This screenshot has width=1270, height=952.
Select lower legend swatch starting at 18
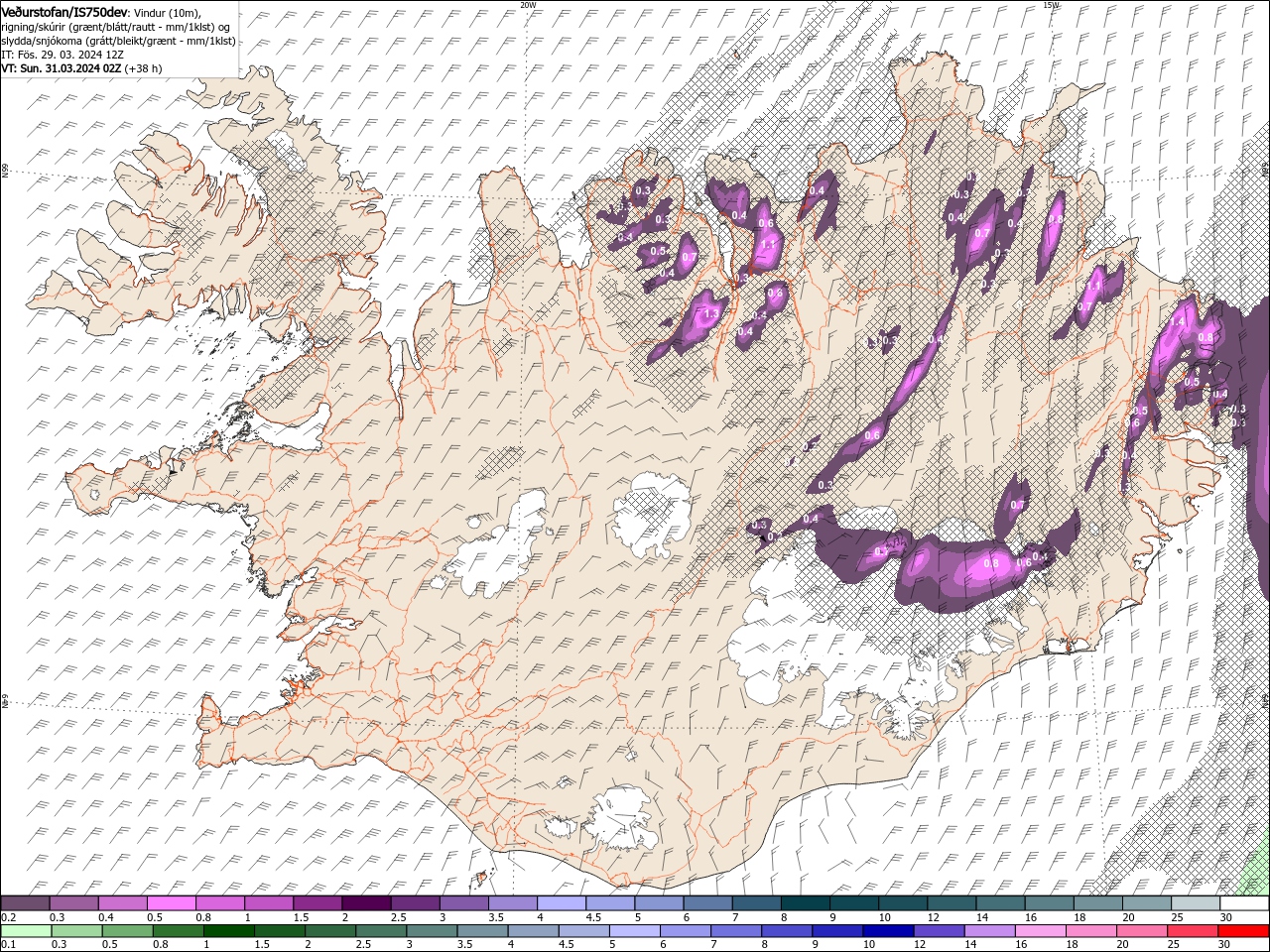(x=1090, y=931)
